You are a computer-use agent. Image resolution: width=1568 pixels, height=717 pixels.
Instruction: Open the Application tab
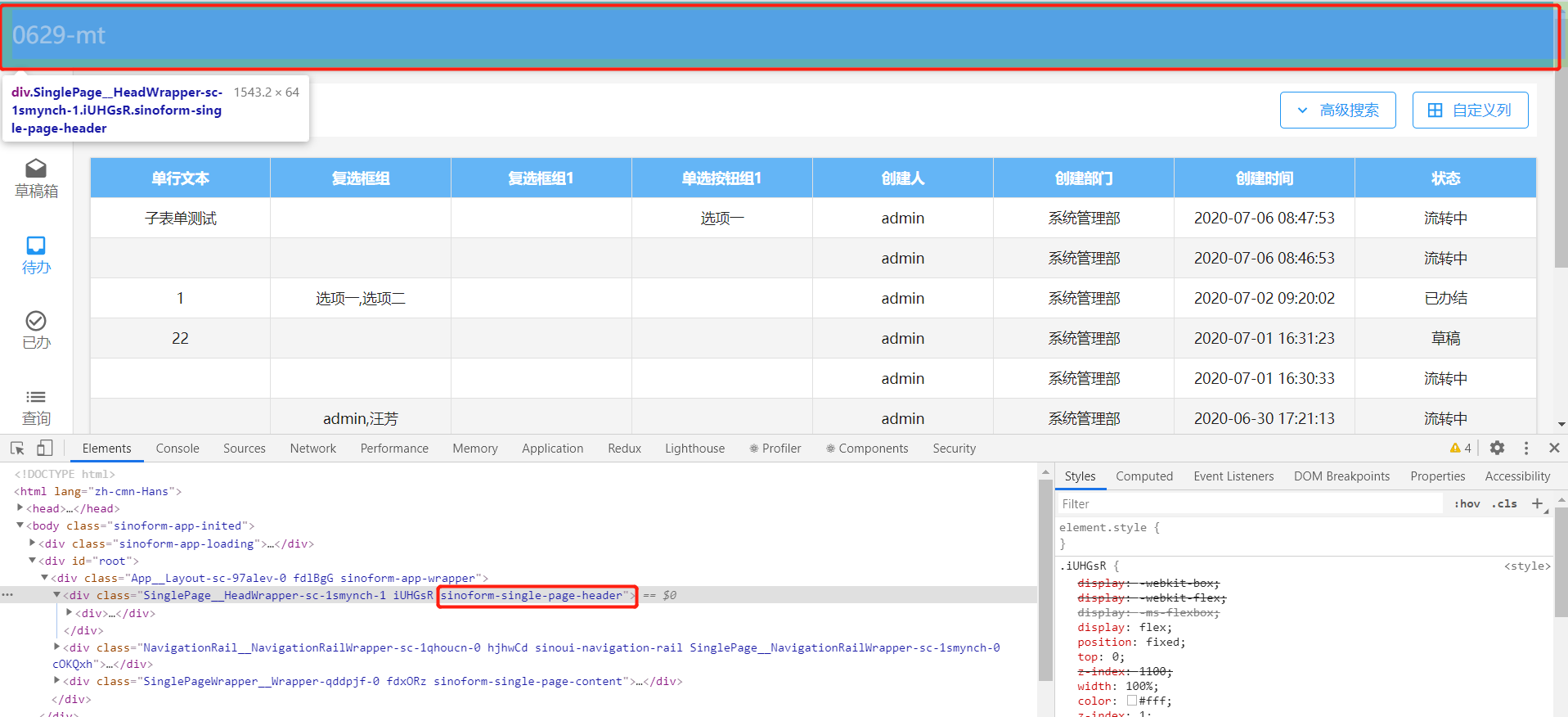point(553,449)
